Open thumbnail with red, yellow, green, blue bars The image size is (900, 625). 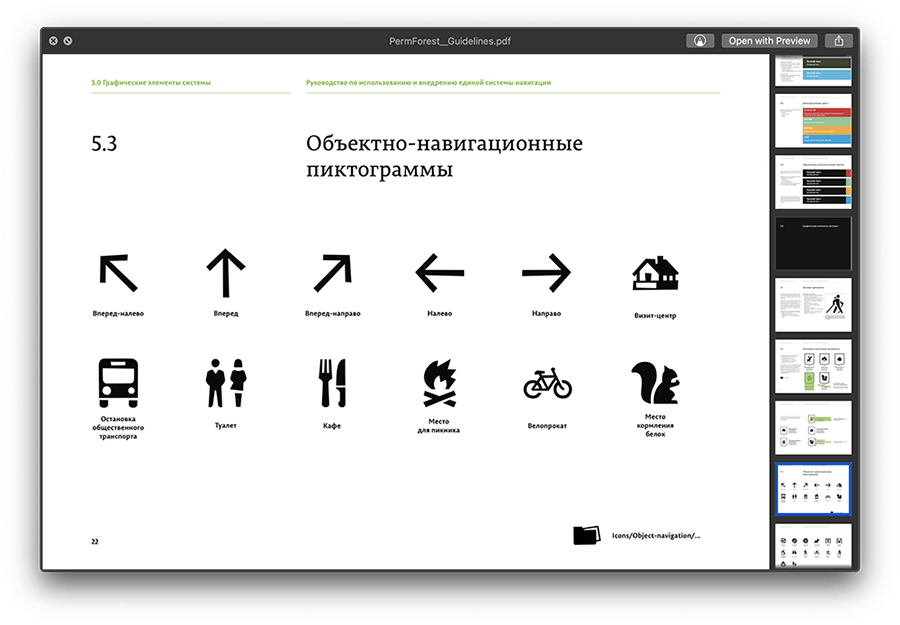pyautogui.click(x=813, y=120)
